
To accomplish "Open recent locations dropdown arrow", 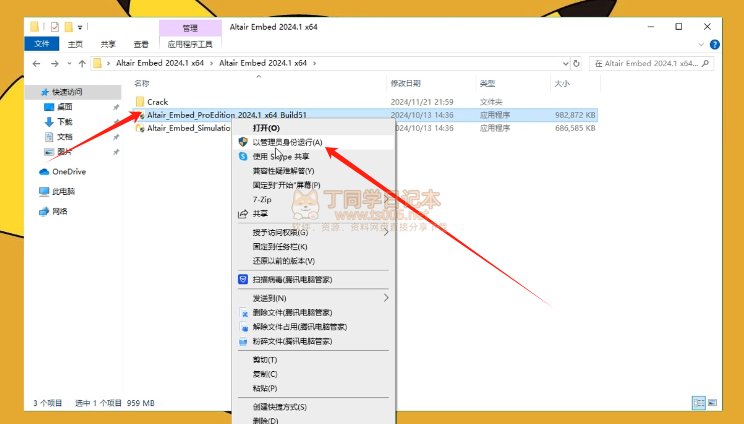I will tap(69, 64).
